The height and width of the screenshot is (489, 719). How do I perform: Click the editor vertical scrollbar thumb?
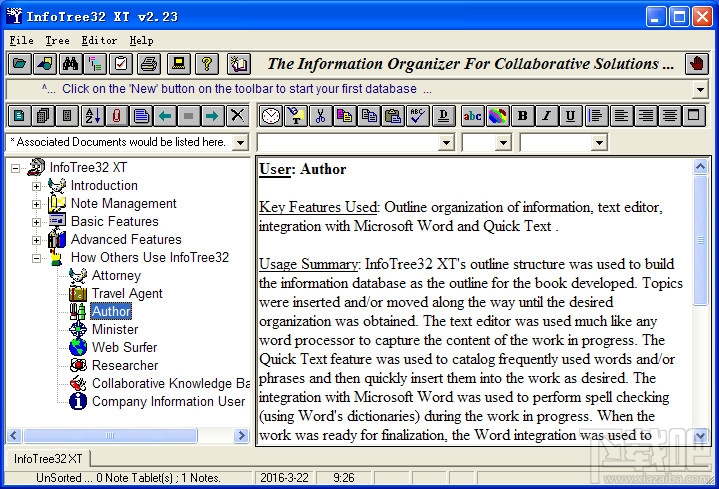[700, 239]
